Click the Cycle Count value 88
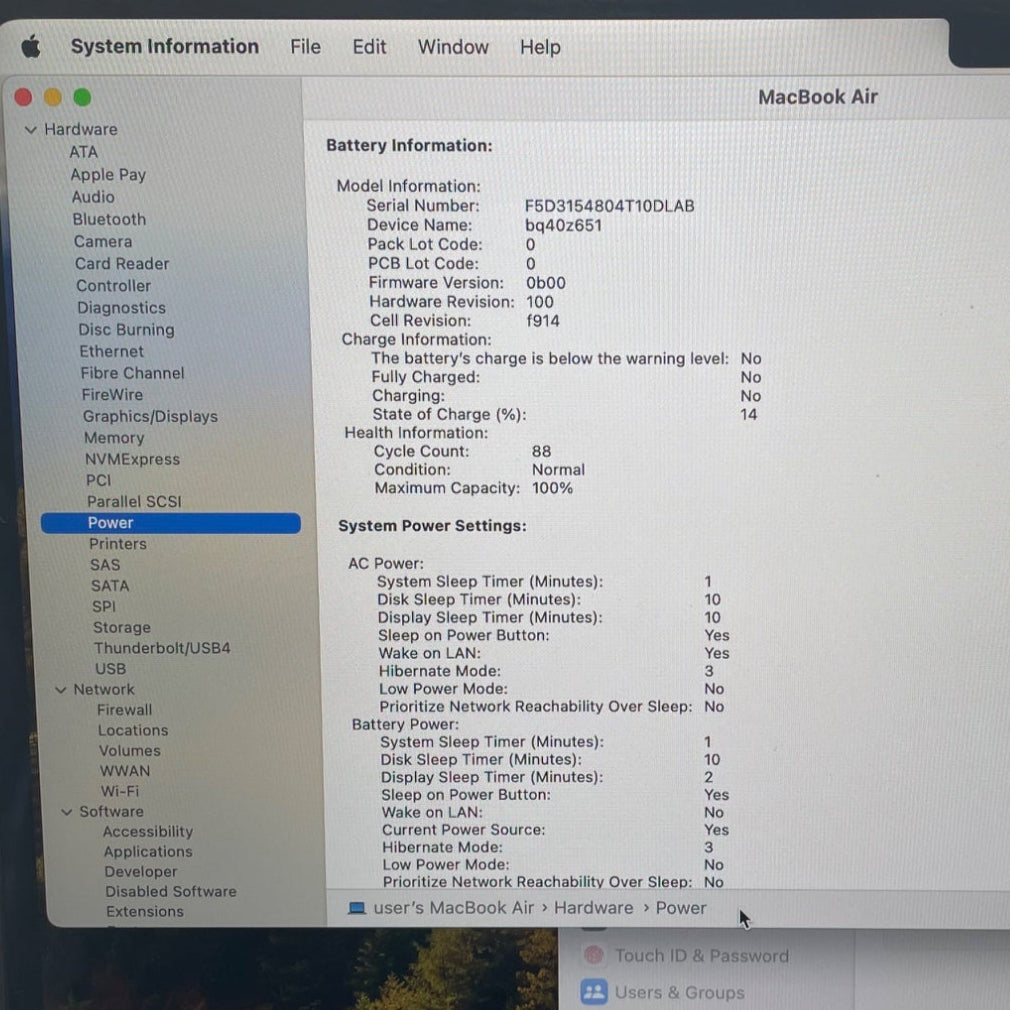1010x1010 pixels. pyautogui.click(x=541, y=452)
